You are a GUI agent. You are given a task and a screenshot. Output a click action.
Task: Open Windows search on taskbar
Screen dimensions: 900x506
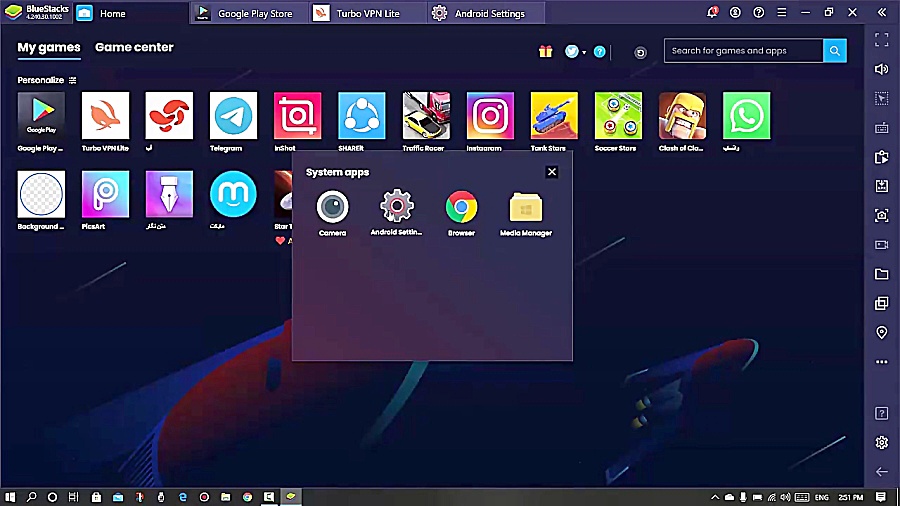click(31, 497)
